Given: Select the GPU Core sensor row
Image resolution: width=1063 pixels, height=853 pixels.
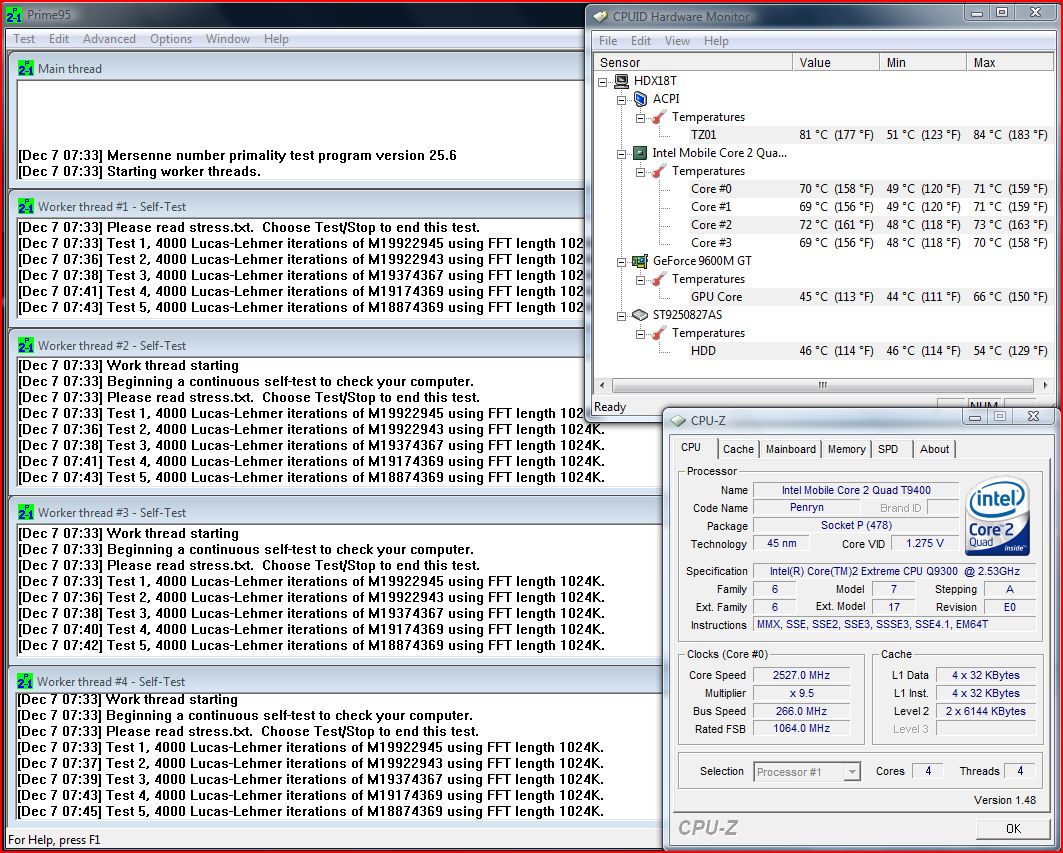Looking at the screenshot, I should tap(870, 296).
